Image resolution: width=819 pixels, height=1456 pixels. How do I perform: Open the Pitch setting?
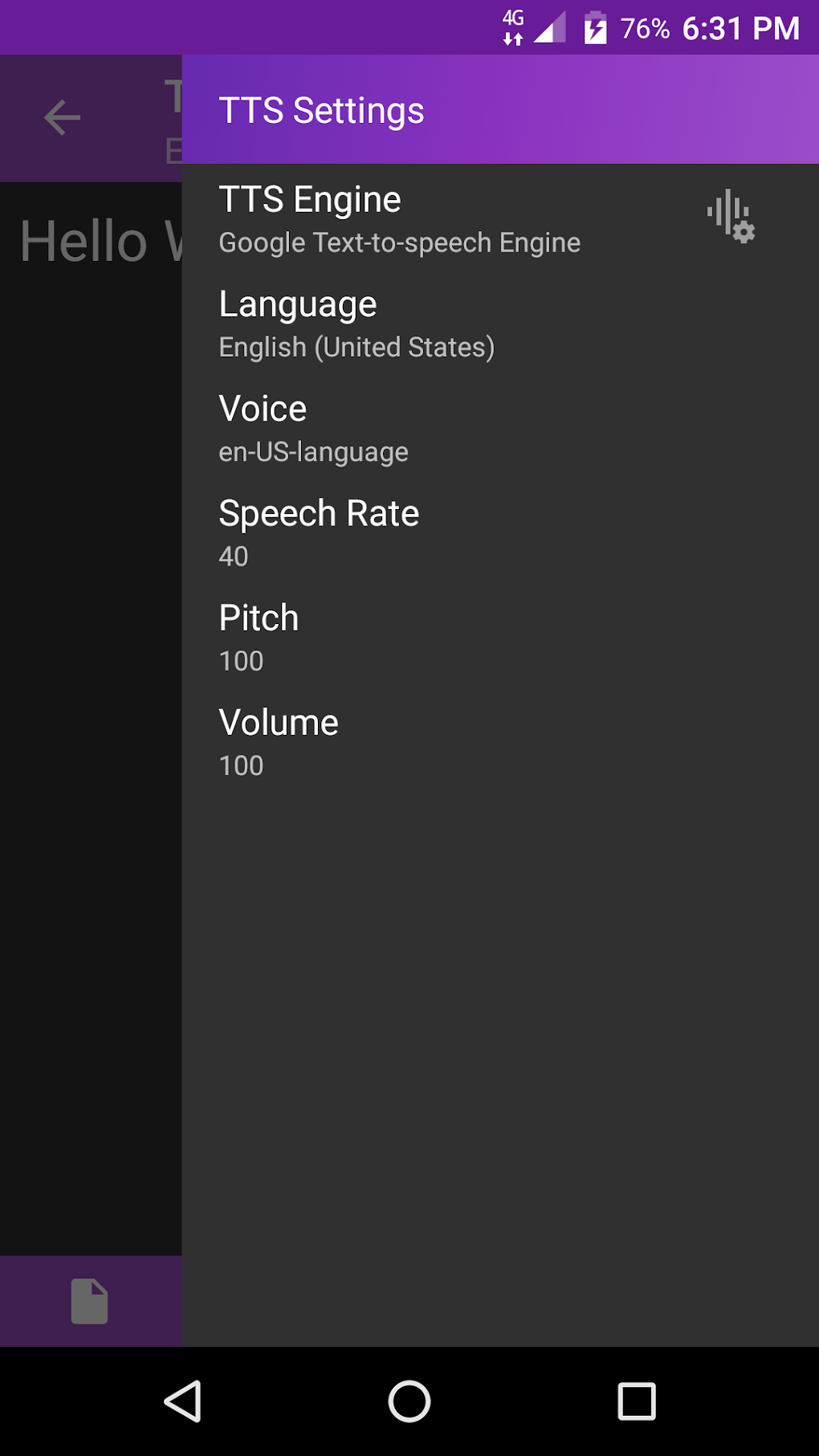coord(259,618)
